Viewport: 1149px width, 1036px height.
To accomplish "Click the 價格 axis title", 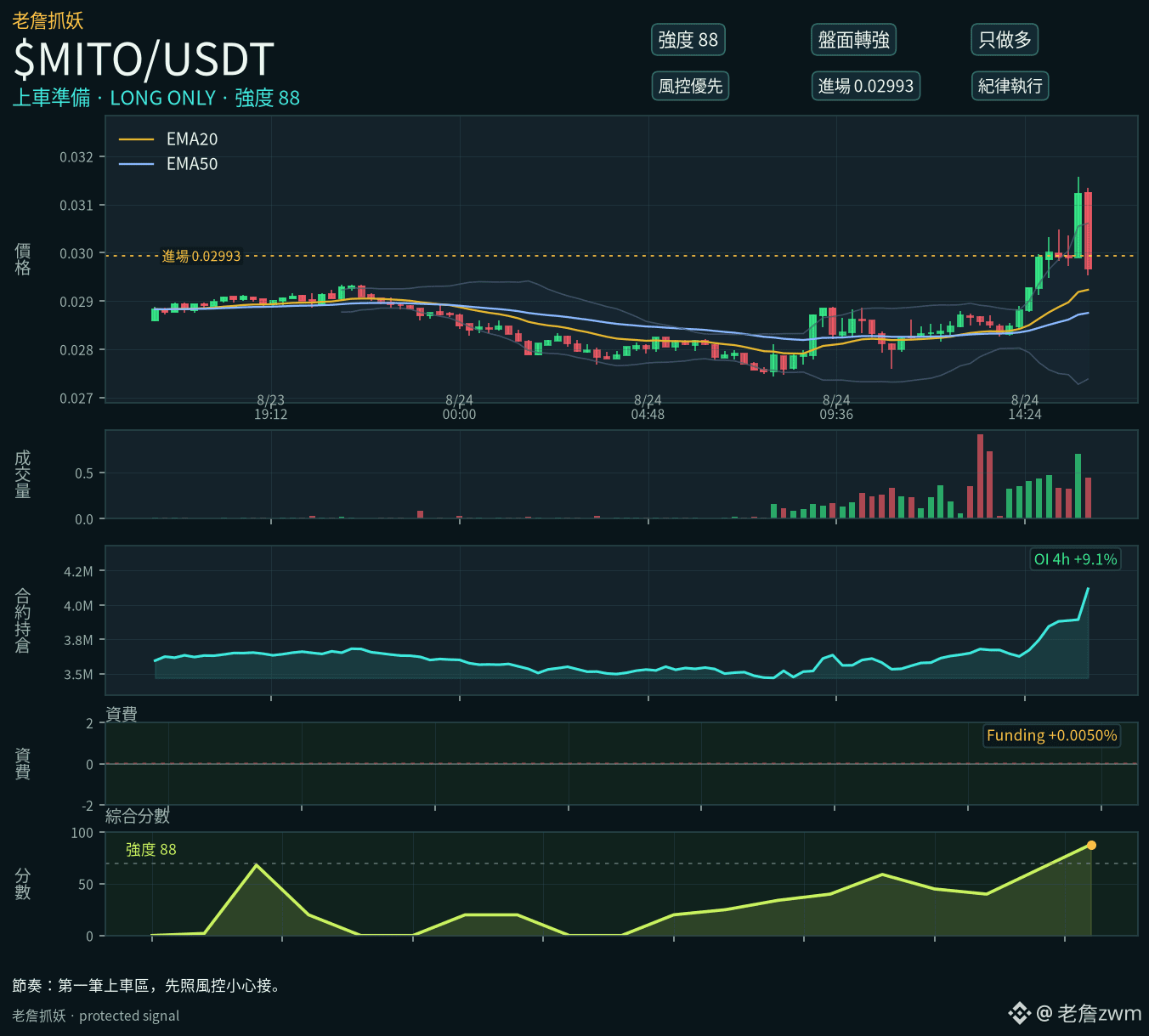I will (23, 259).
